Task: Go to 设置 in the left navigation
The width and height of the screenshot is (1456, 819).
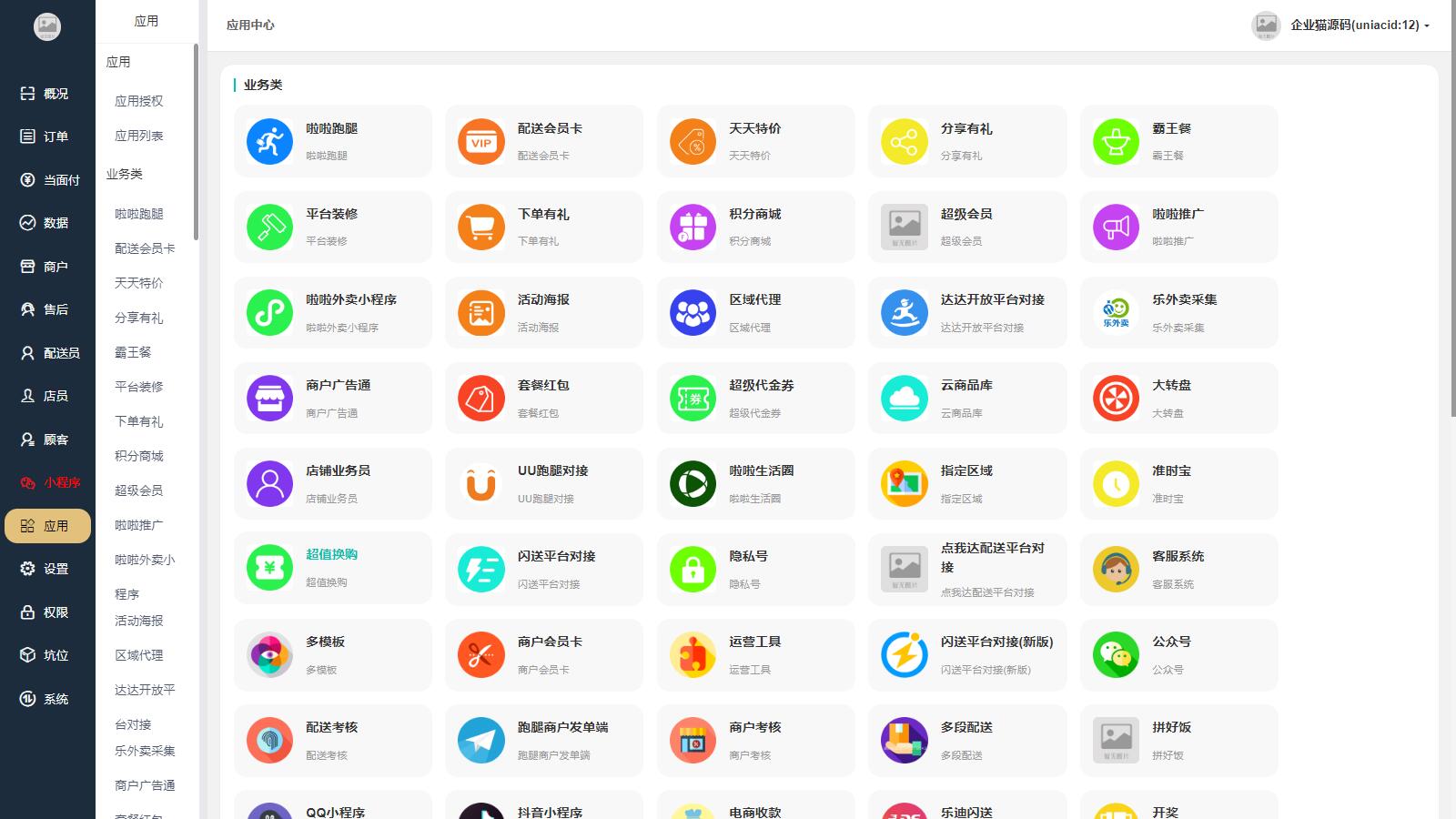Action: [x=47, y=569]
